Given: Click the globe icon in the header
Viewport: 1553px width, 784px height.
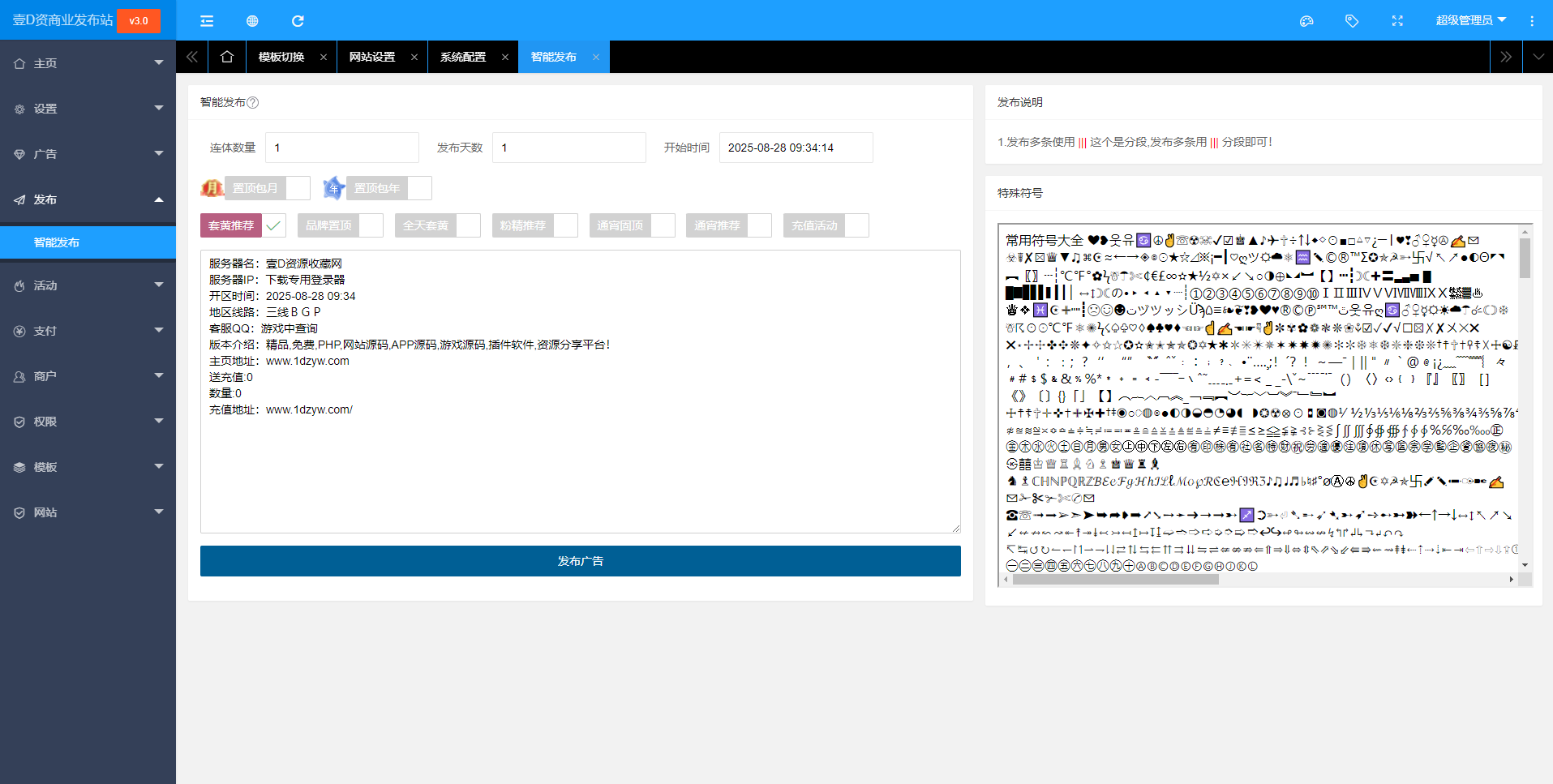Looking at the screenshot, I should click(252, 20).
